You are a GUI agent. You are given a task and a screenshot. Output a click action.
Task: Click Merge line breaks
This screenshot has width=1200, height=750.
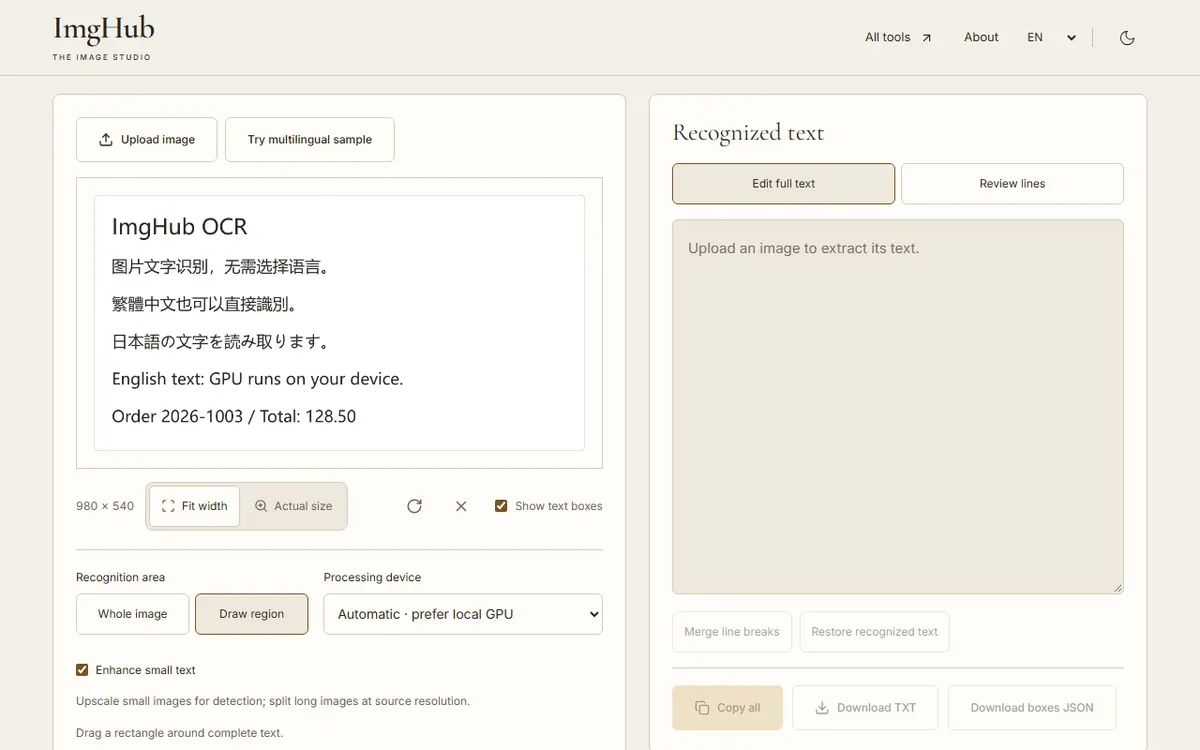pos(732,632)
